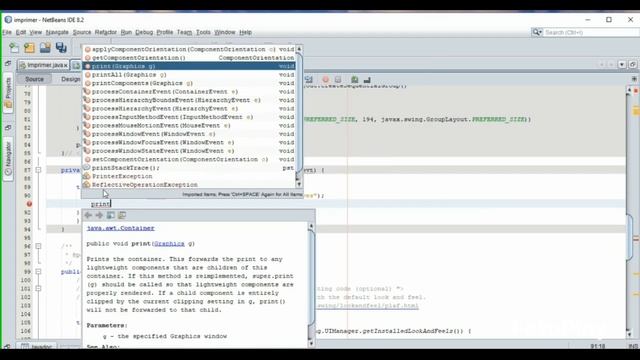
Task: Select setComponentOrientation completion item
Action: (189, 159)
